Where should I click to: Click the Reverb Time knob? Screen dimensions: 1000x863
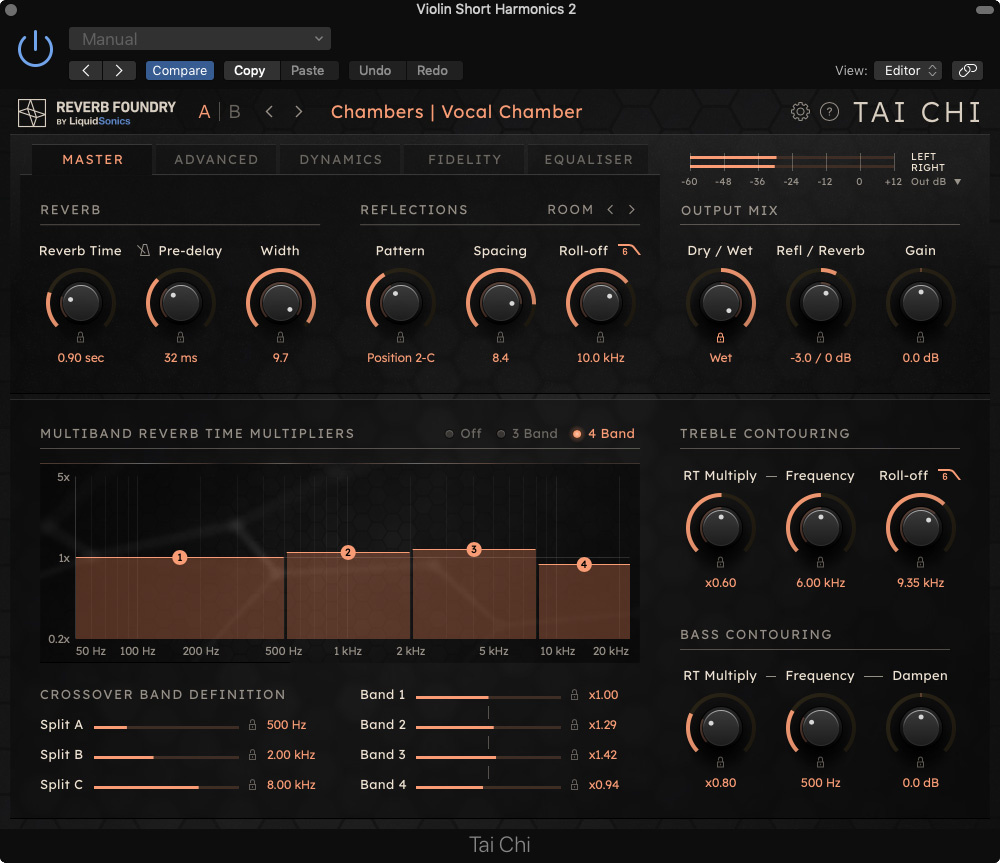(80, 302)
